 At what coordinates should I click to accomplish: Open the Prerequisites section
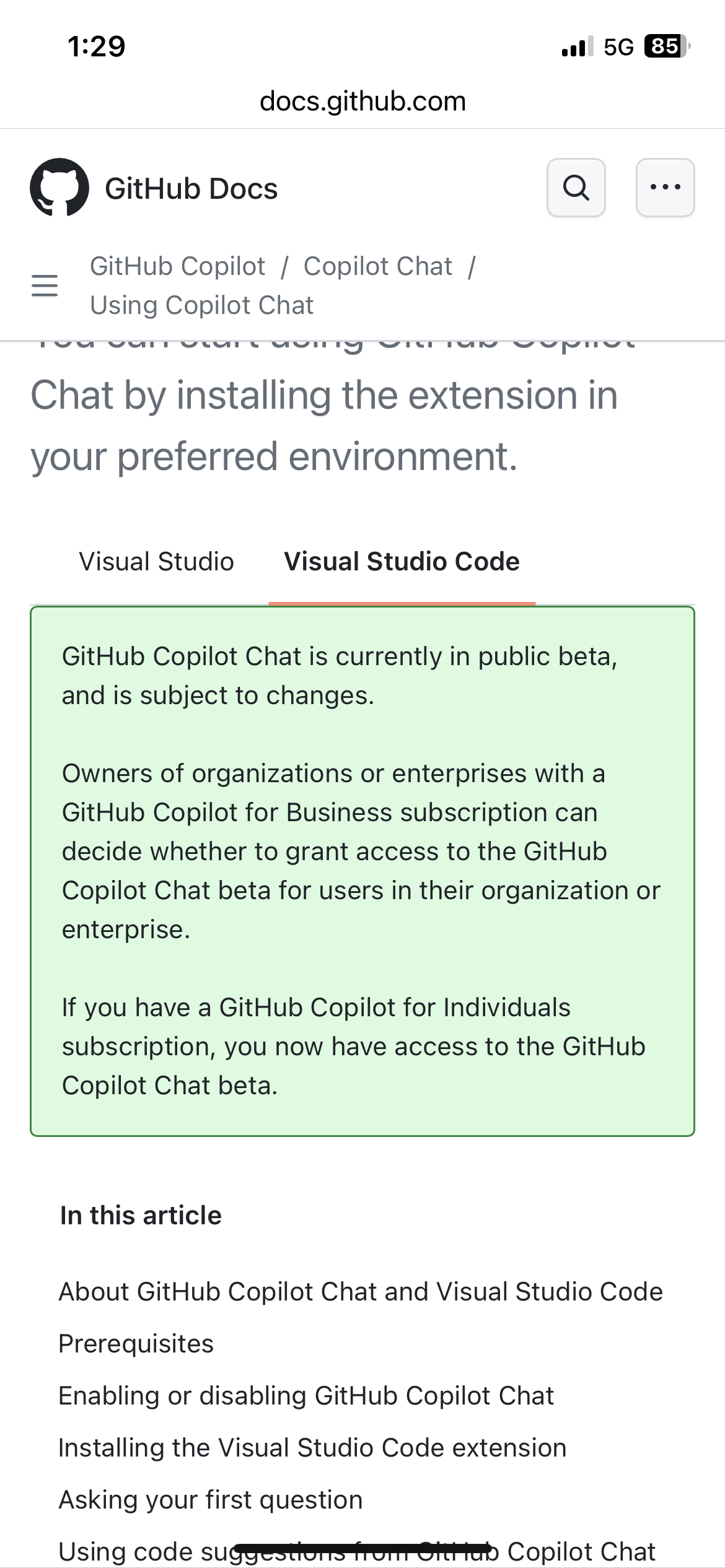135,1343
